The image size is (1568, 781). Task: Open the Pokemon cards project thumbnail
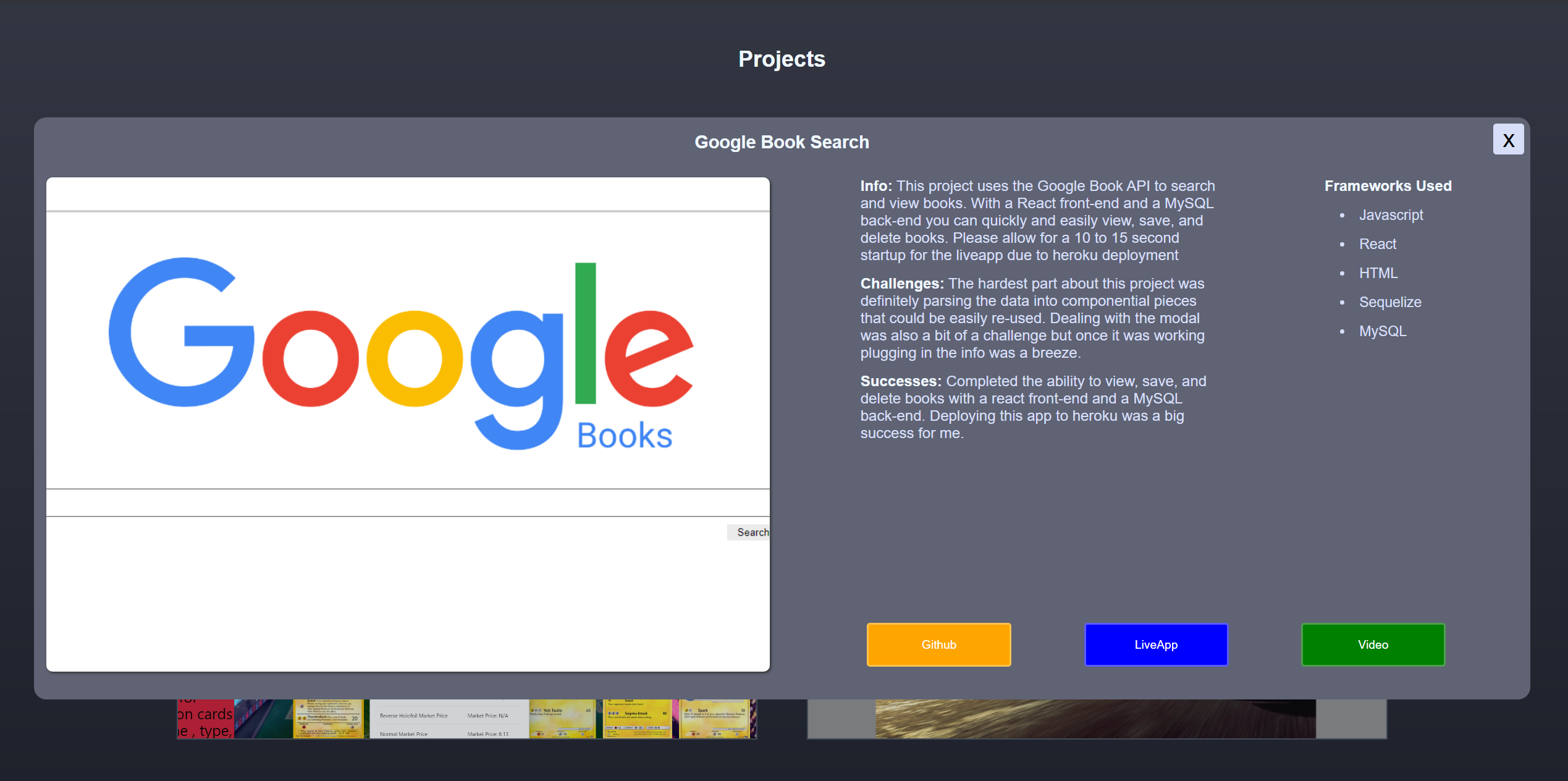(x=466, y=719)
